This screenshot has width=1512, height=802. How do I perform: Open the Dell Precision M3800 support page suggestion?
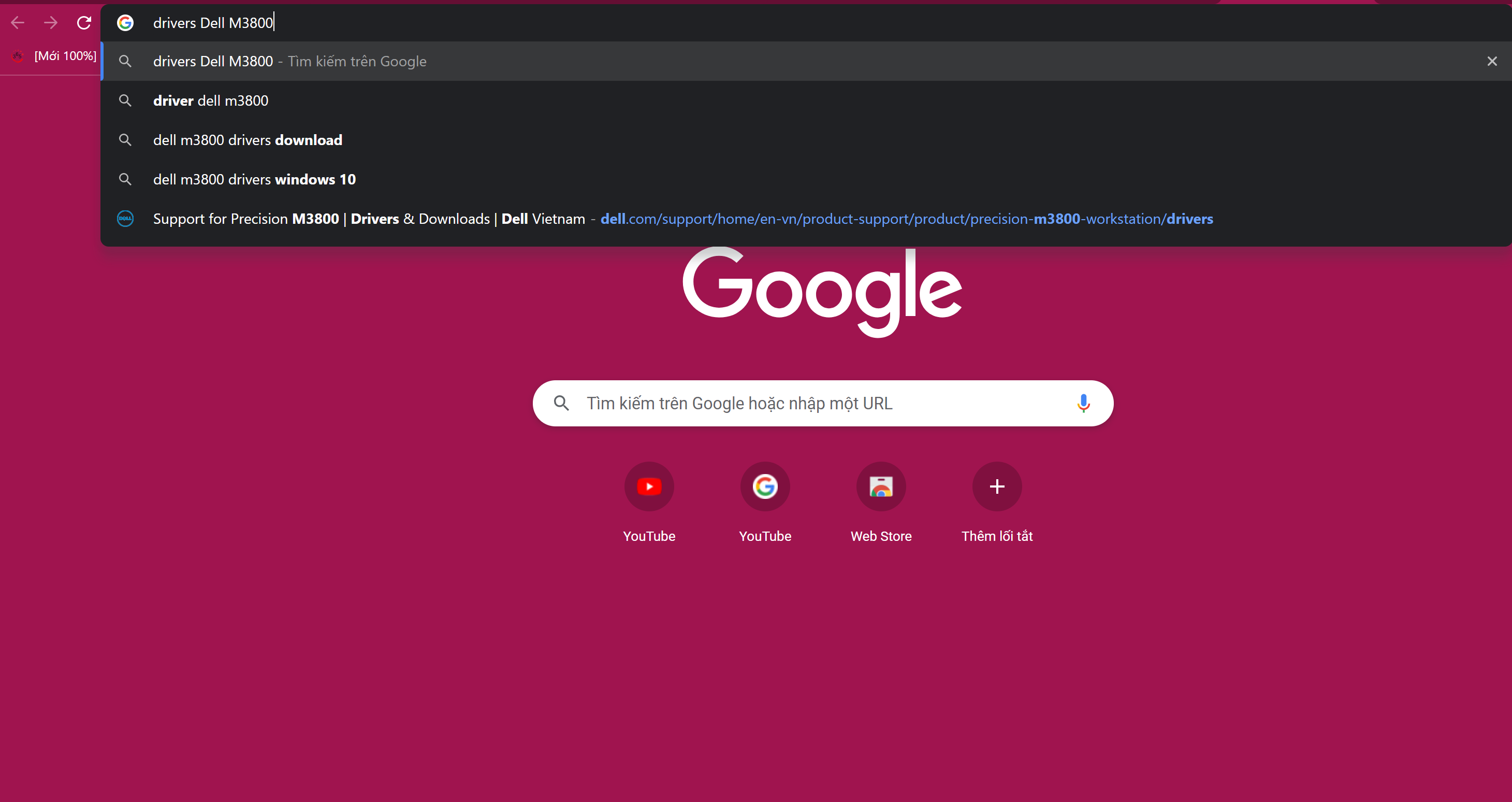(806, 219)
